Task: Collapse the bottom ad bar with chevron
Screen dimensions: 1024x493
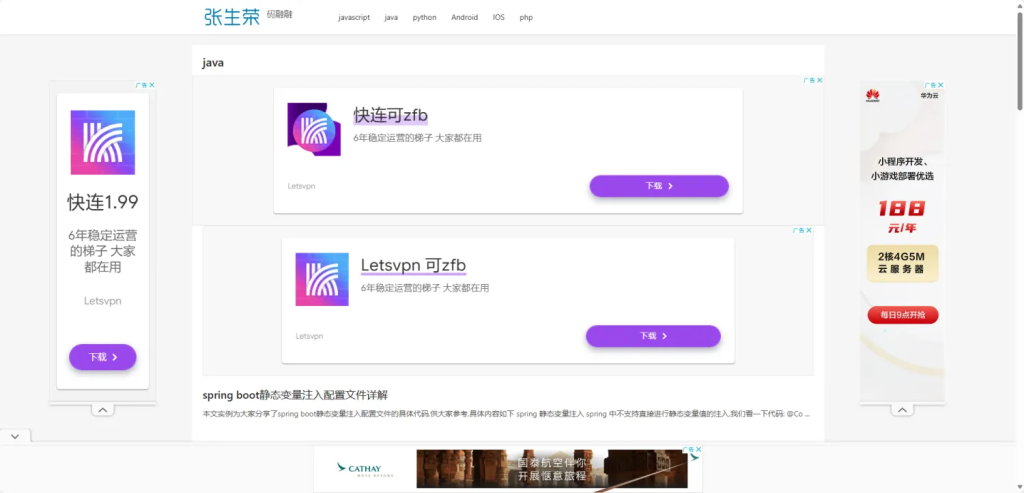Action: click(x=15, y=436)
